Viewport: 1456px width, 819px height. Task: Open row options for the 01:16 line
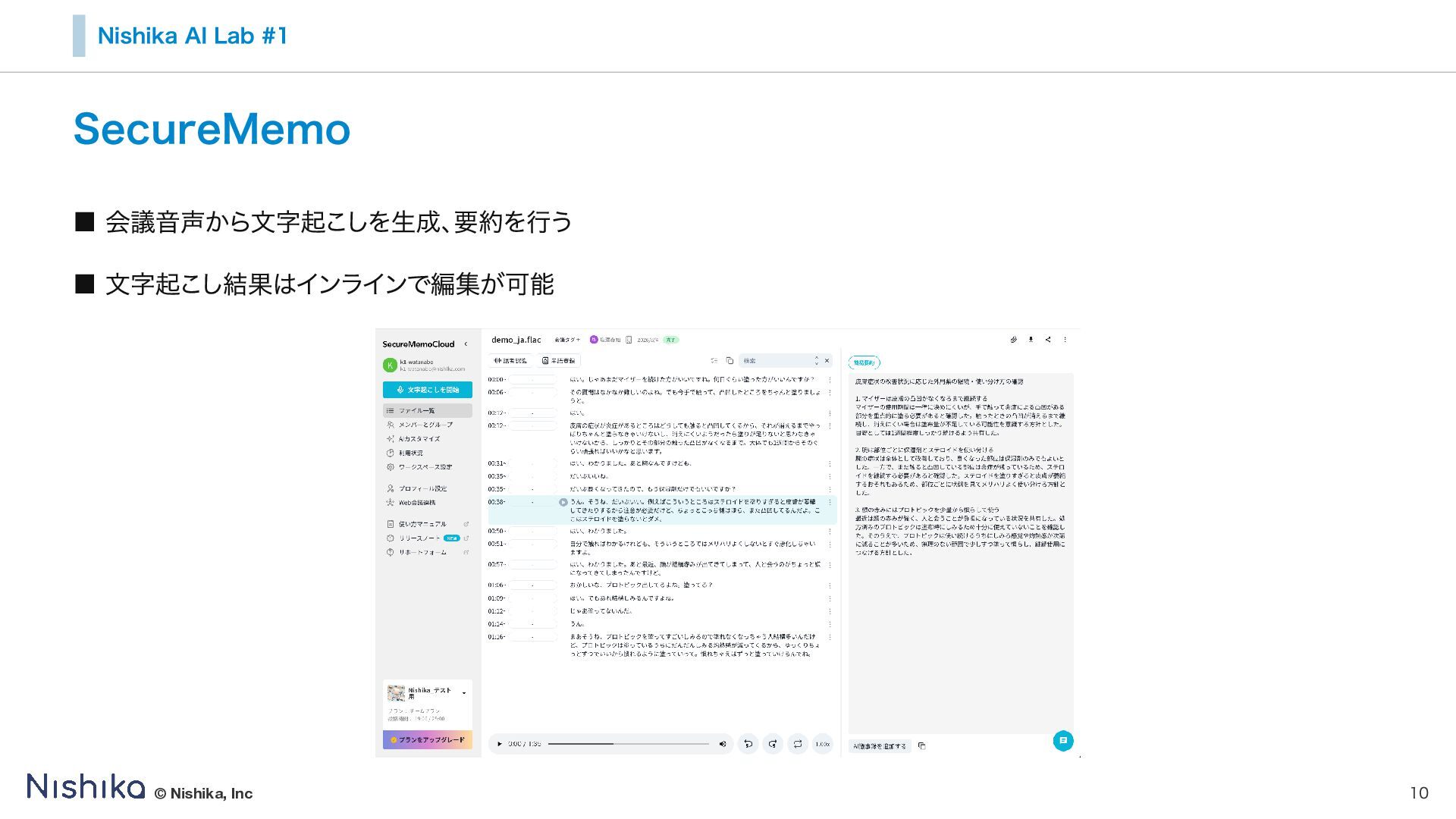[x=830, y=637]
